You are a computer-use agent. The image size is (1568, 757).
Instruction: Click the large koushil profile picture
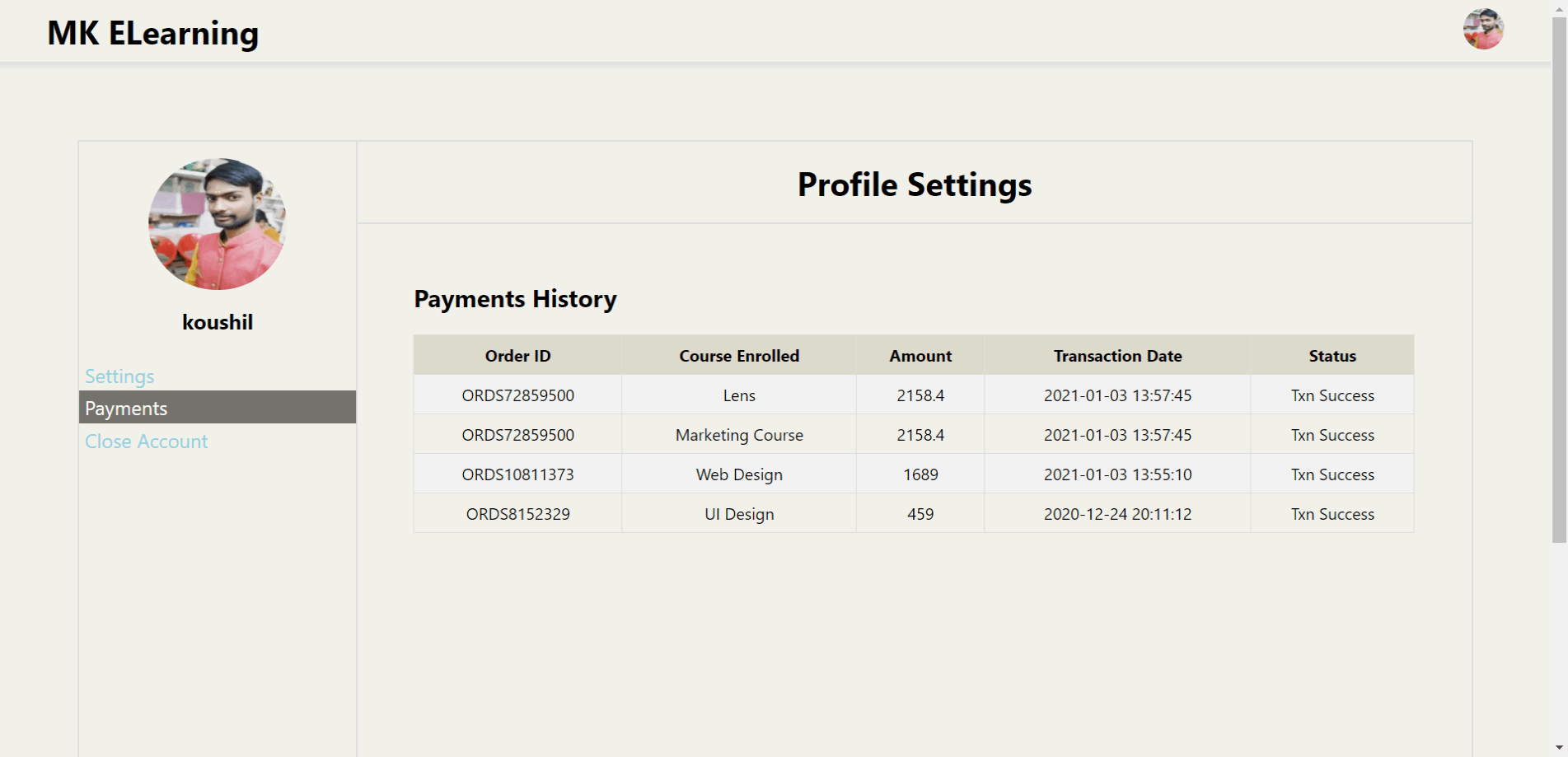218,223
